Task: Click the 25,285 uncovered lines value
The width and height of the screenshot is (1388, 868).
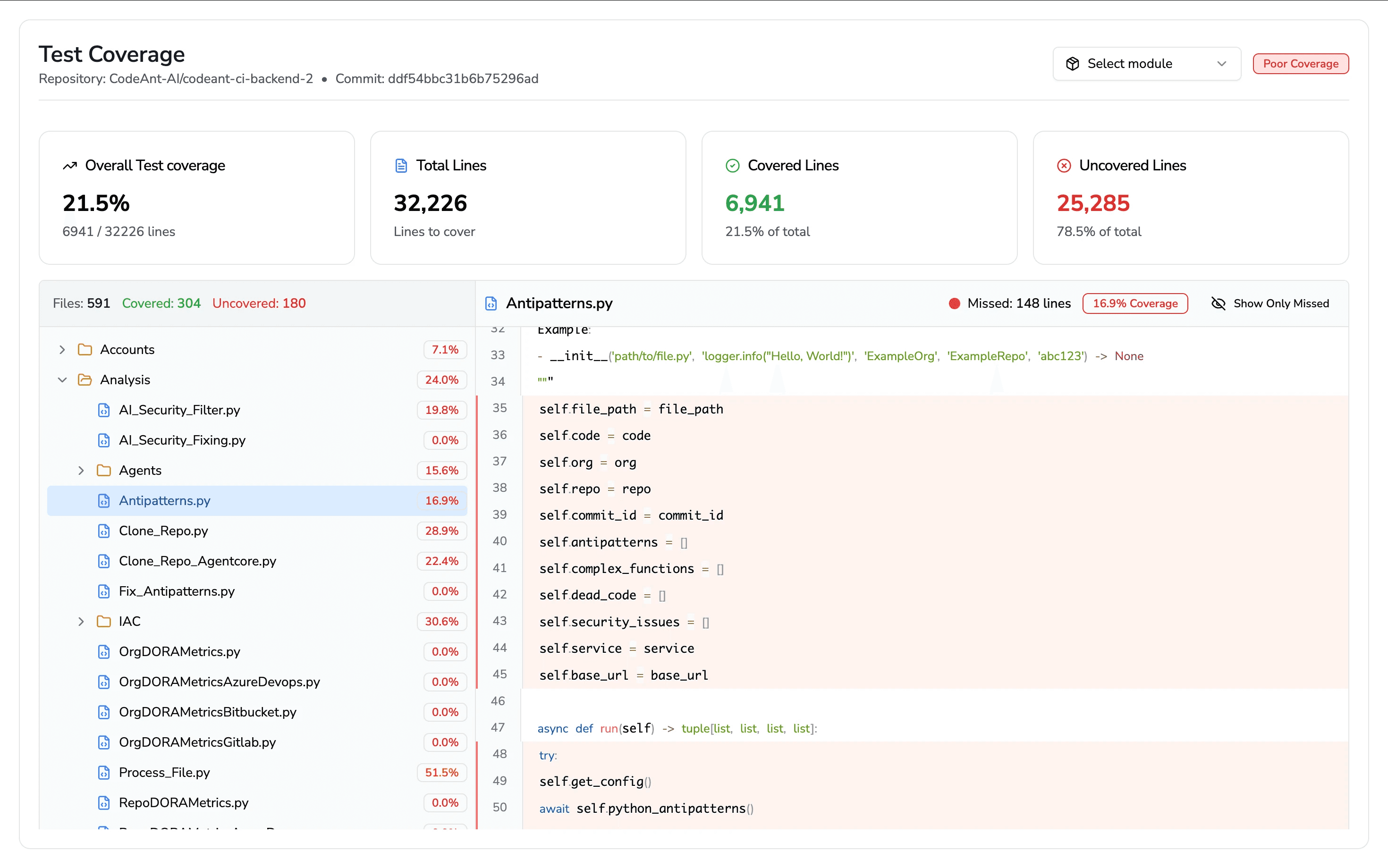Action: 1093,203
